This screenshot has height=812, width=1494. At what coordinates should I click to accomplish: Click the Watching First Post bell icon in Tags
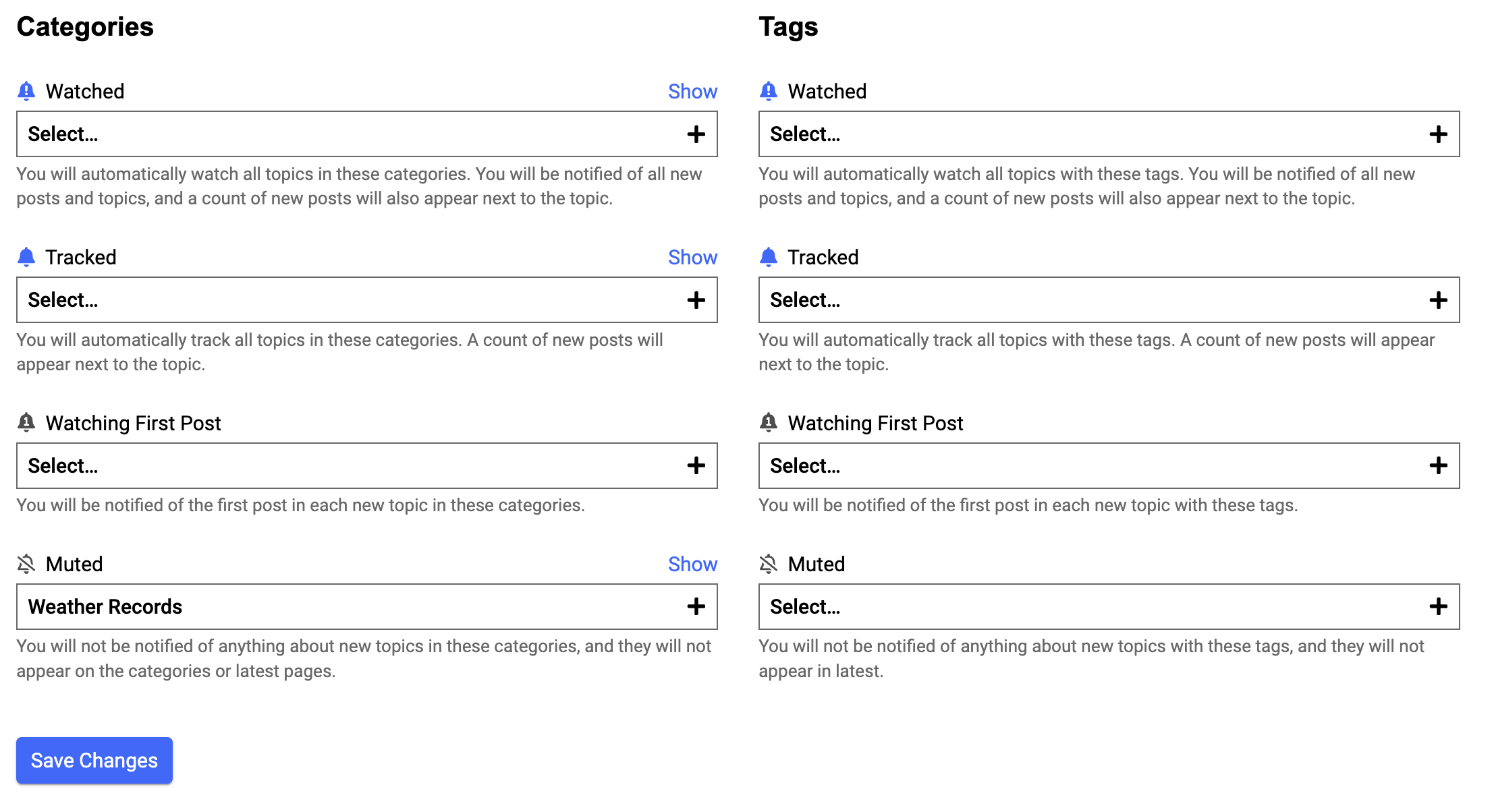point(769,423)
